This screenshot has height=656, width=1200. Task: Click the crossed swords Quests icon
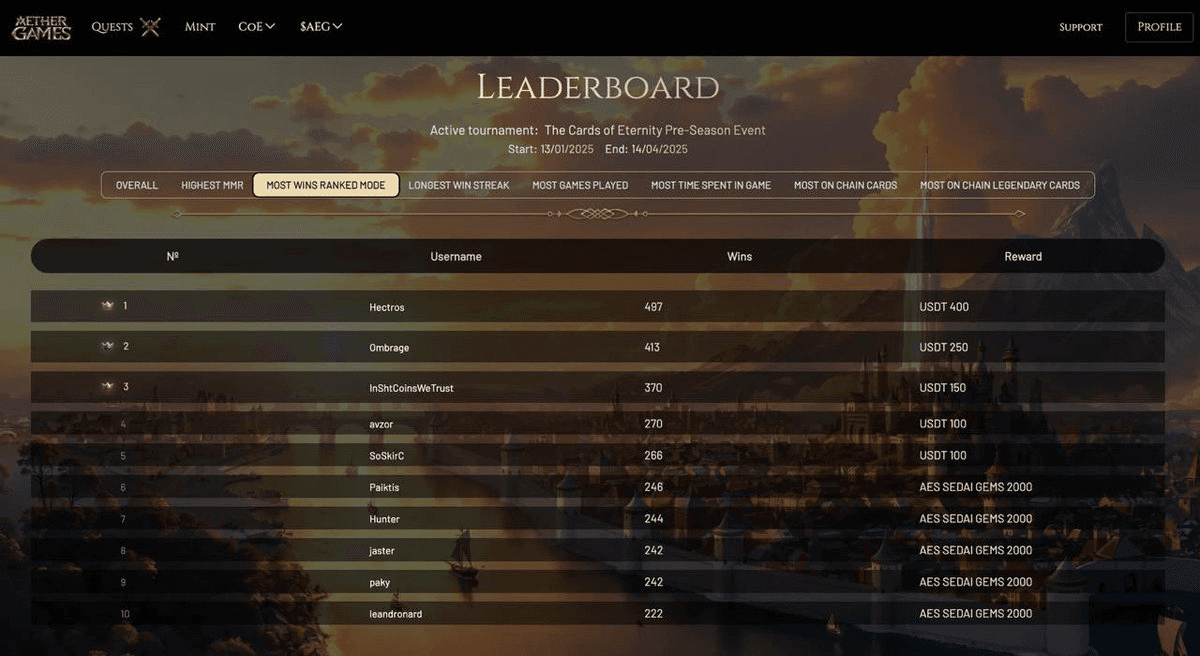(150, 27)
